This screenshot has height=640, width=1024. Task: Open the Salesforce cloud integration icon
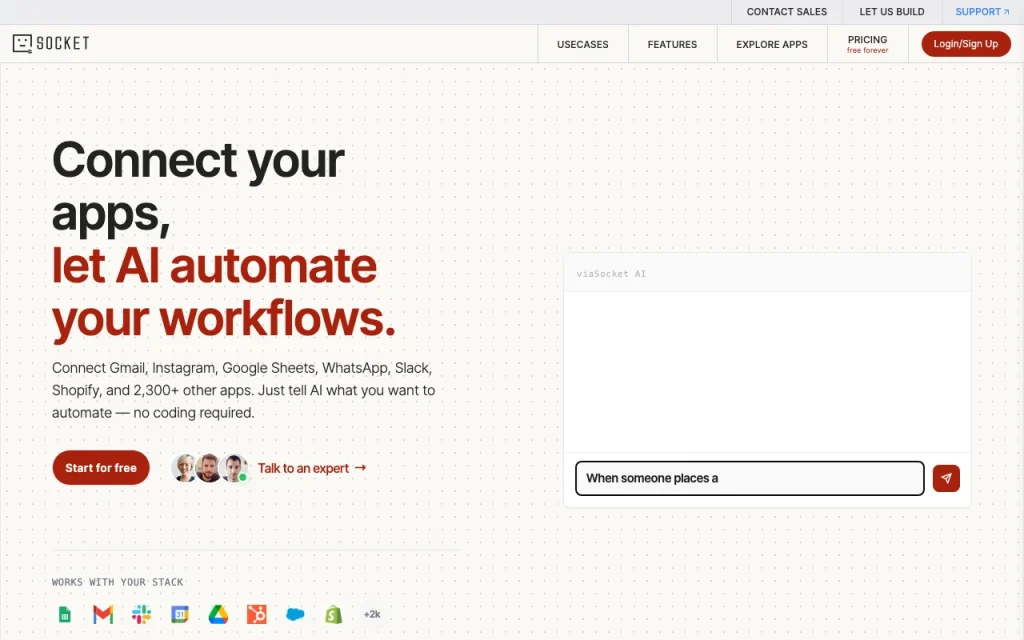[x=295, y=615]
